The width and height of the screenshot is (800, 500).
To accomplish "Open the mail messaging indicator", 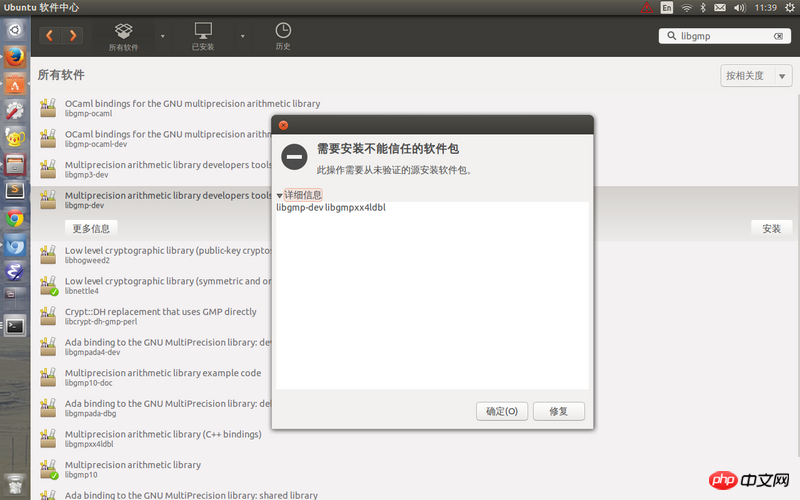I will [x=720, y=8].
